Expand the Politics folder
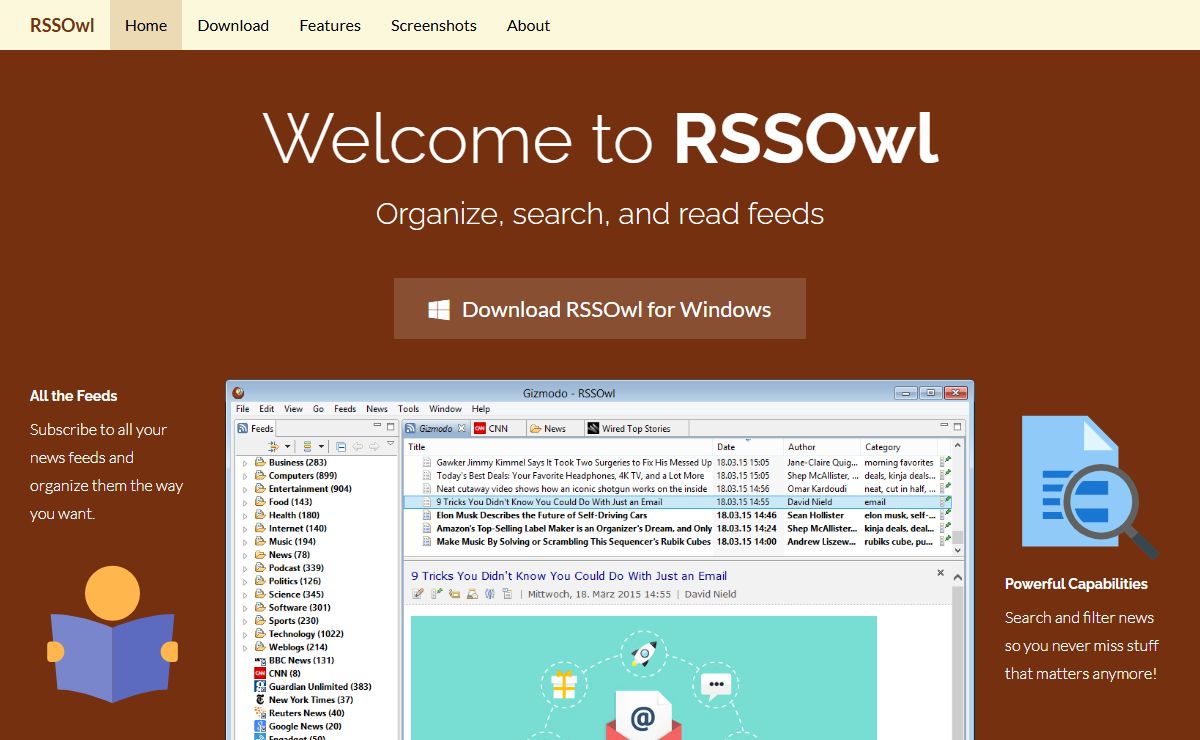Image resolution: width=1200 pixels, height=740 pixels. click(245, 581)
